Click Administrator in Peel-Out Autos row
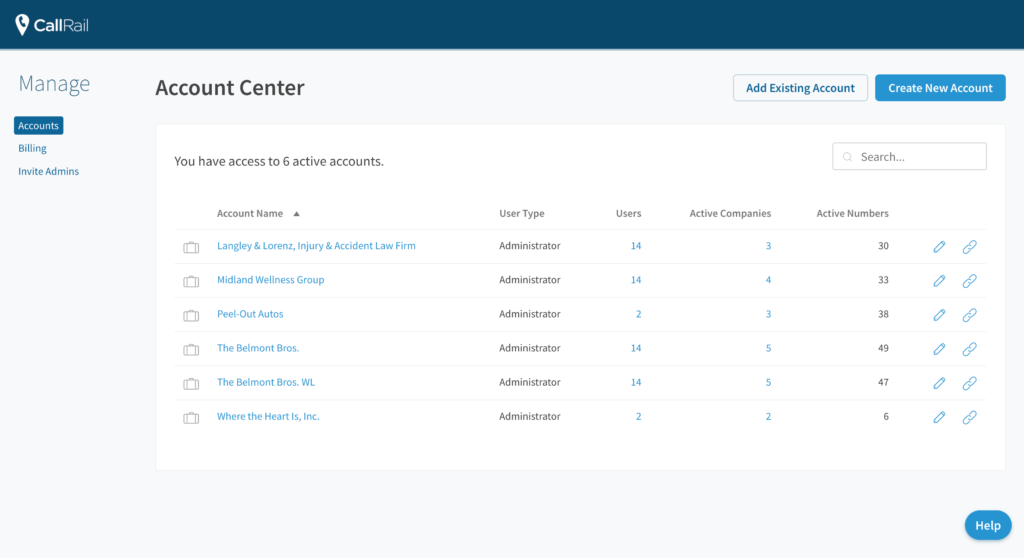1024x558 pixels. coord(530,314)
